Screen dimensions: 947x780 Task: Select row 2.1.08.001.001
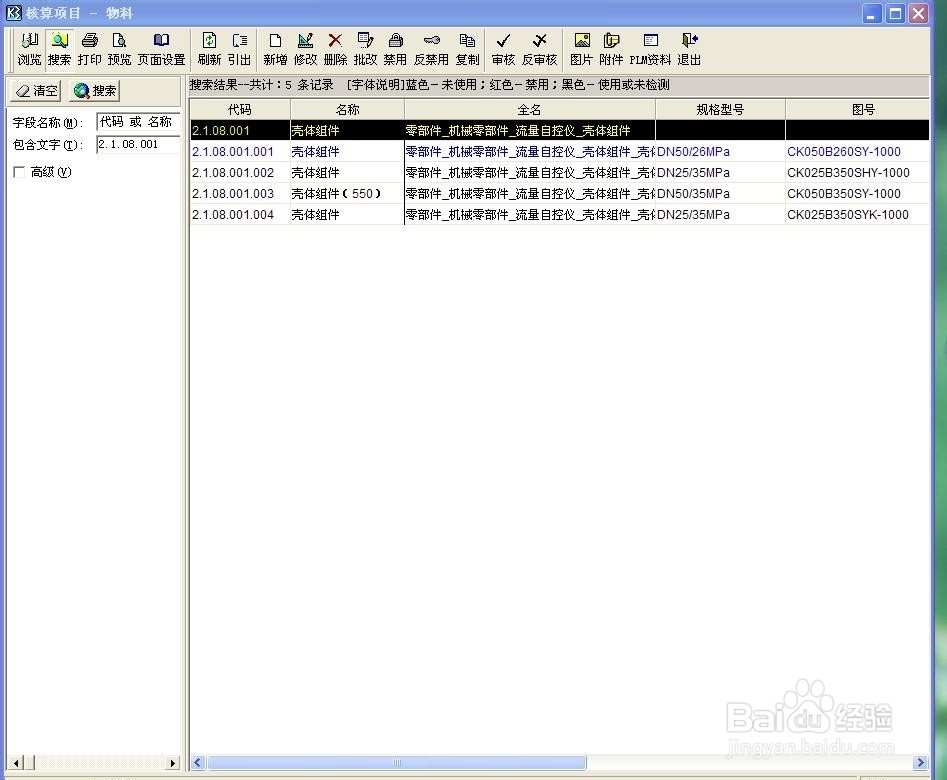pos(559,152)
